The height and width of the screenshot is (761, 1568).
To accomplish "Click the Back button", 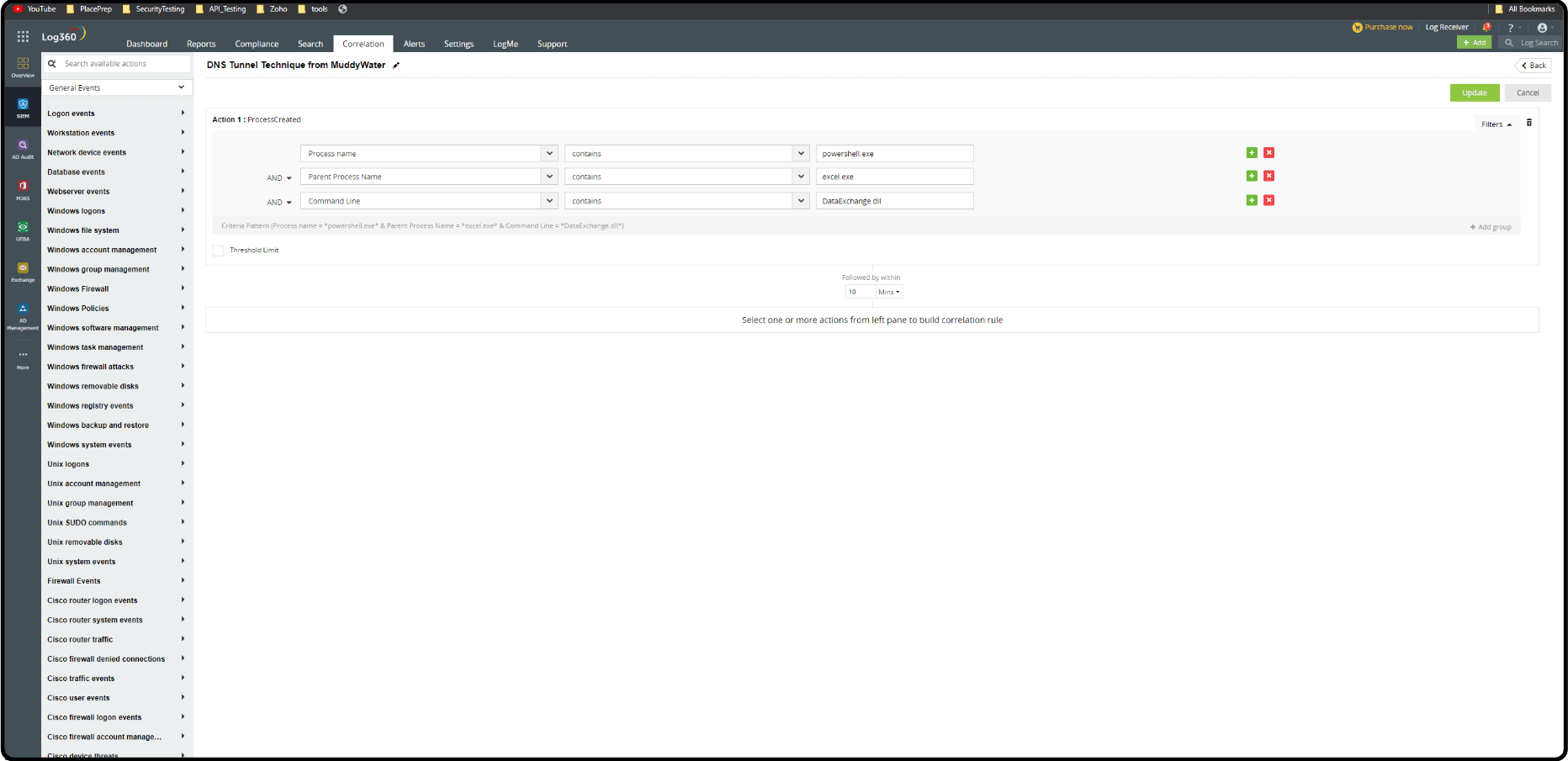I will [x=1534, y=66].
